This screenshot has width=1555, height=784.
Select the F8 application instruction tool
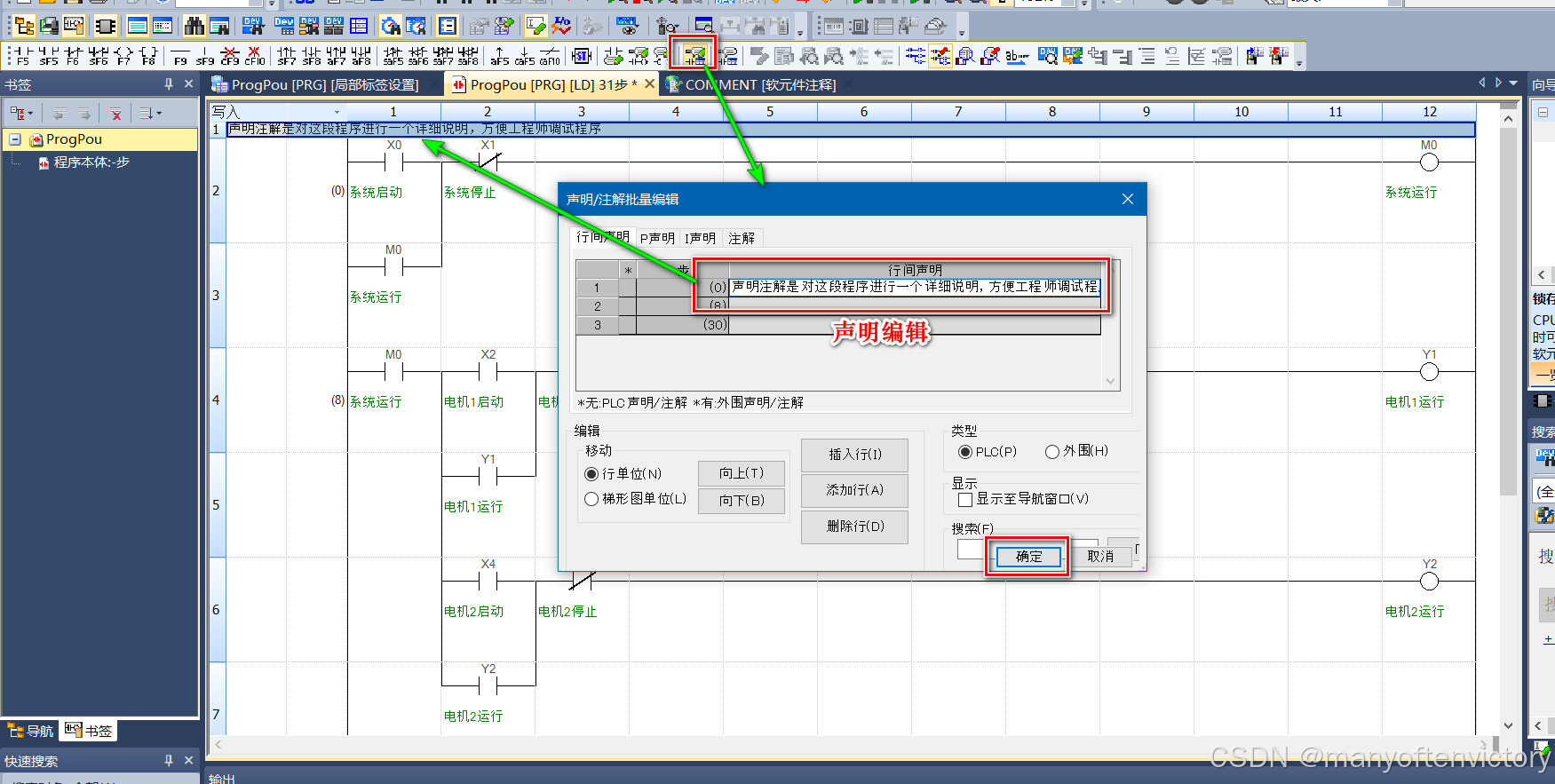point(148,56)
